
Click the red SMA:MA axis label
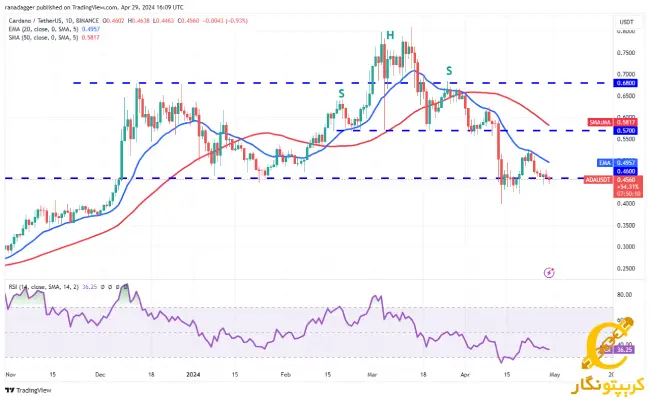click(x=600, y=122)
